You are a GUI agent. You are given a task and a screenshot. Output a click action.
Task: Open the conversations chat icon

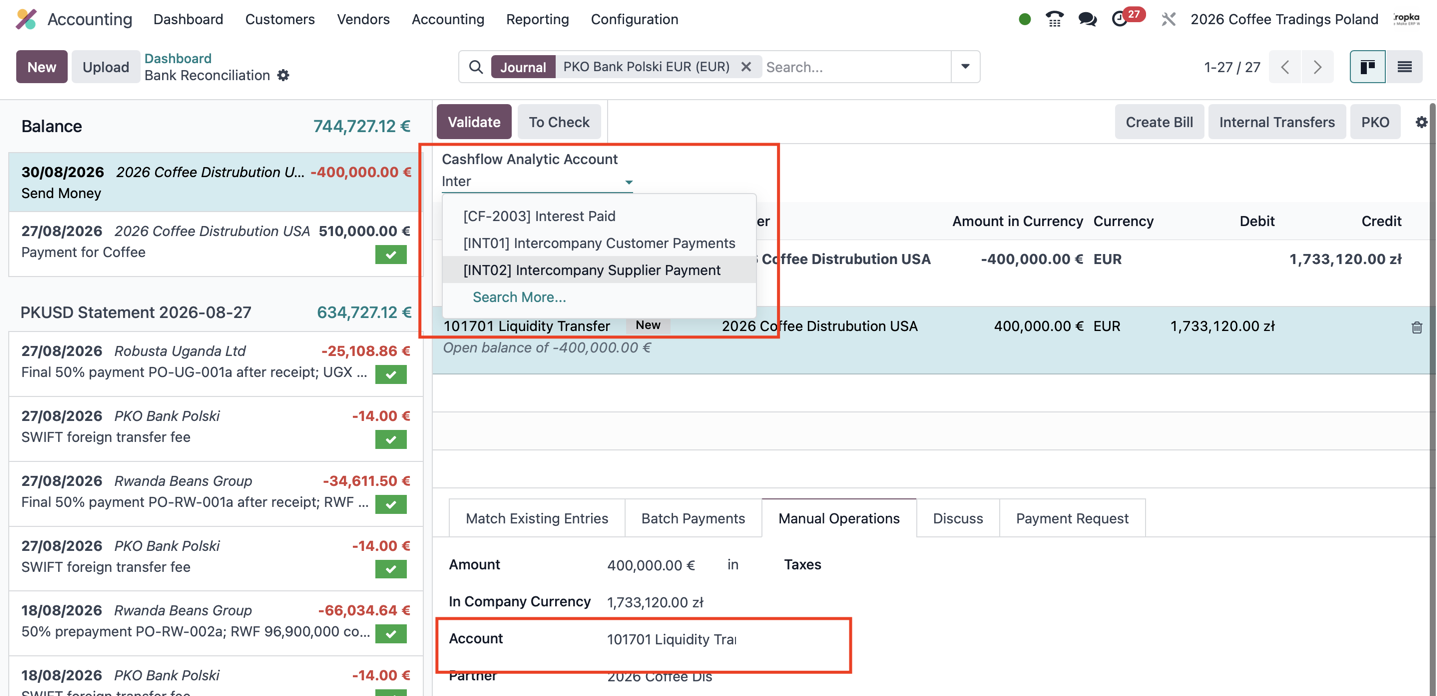1088,19
